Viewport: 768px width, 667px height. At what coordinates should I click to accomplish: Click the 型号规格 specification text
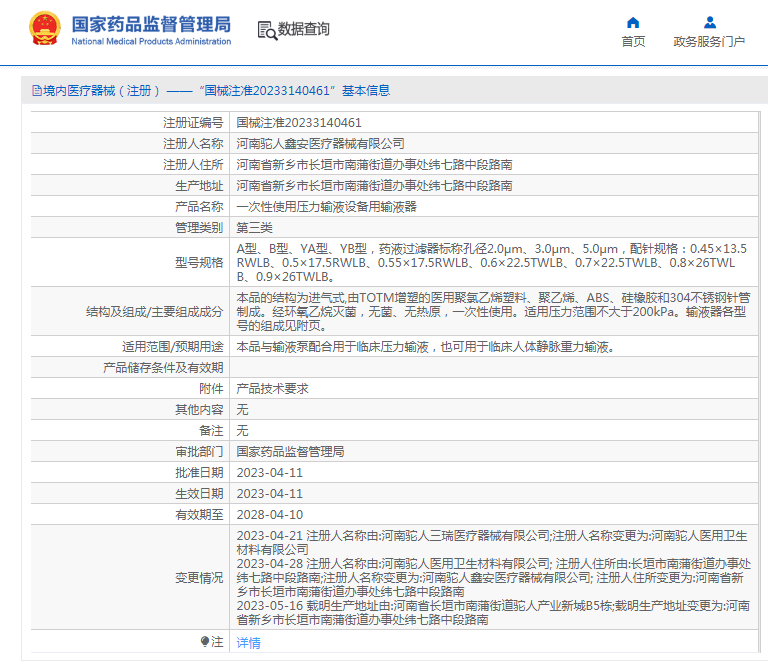click(492, 262)
